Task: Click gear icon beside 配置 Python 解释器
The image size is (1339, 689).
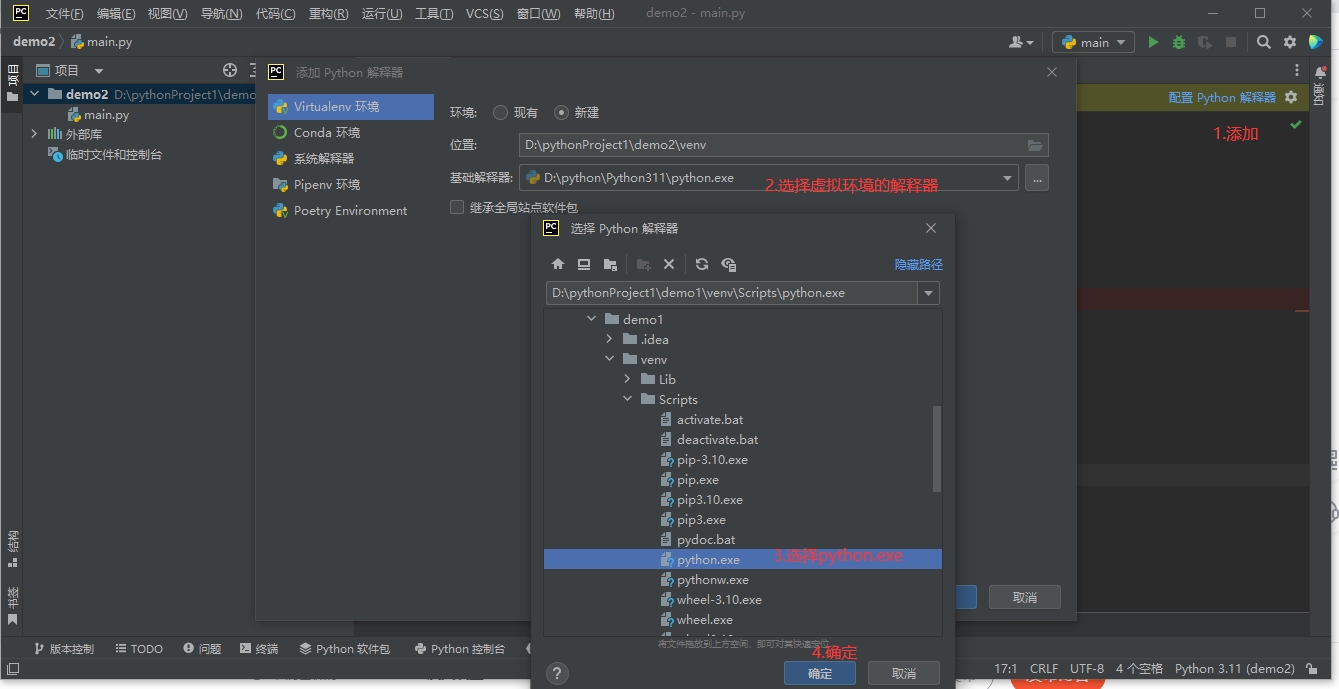Action: coord(1291,97)
